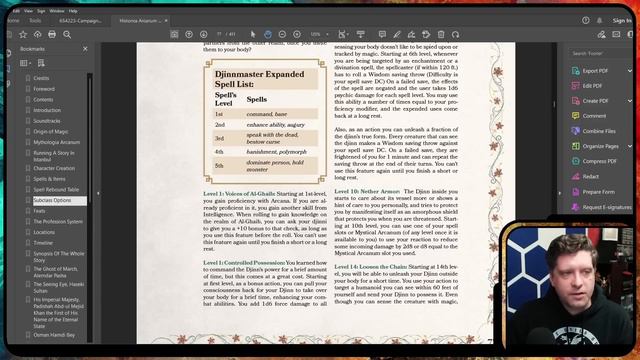The height and width of the screenshot is (360, 640).
Task: Jump to the Timeline bookmark
Action: 43,243
